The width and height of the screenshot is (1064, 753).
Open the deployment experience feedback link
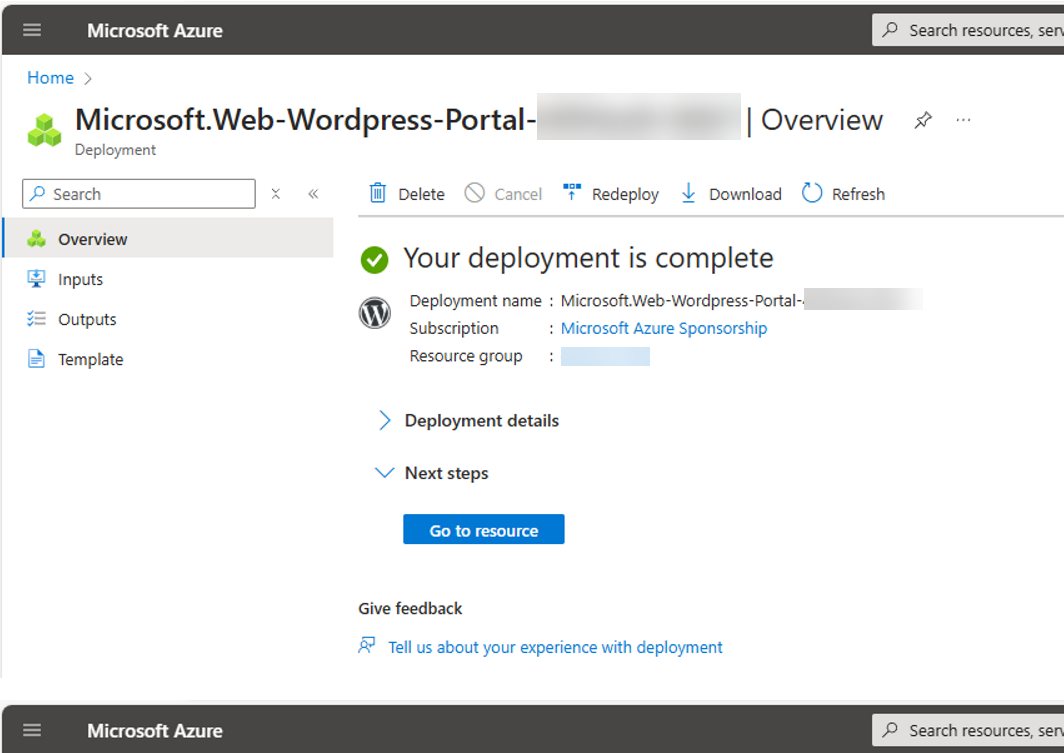click(555, 647)
